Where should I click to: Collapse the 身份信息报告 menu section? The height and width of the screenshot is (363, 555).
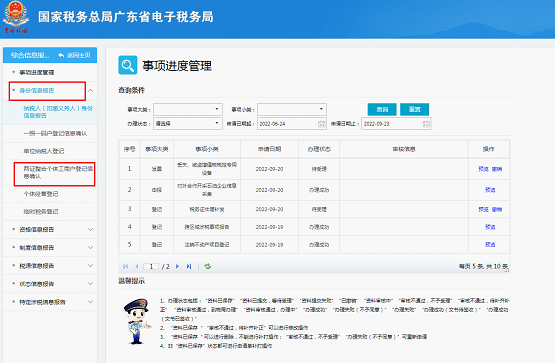point(91,91)
